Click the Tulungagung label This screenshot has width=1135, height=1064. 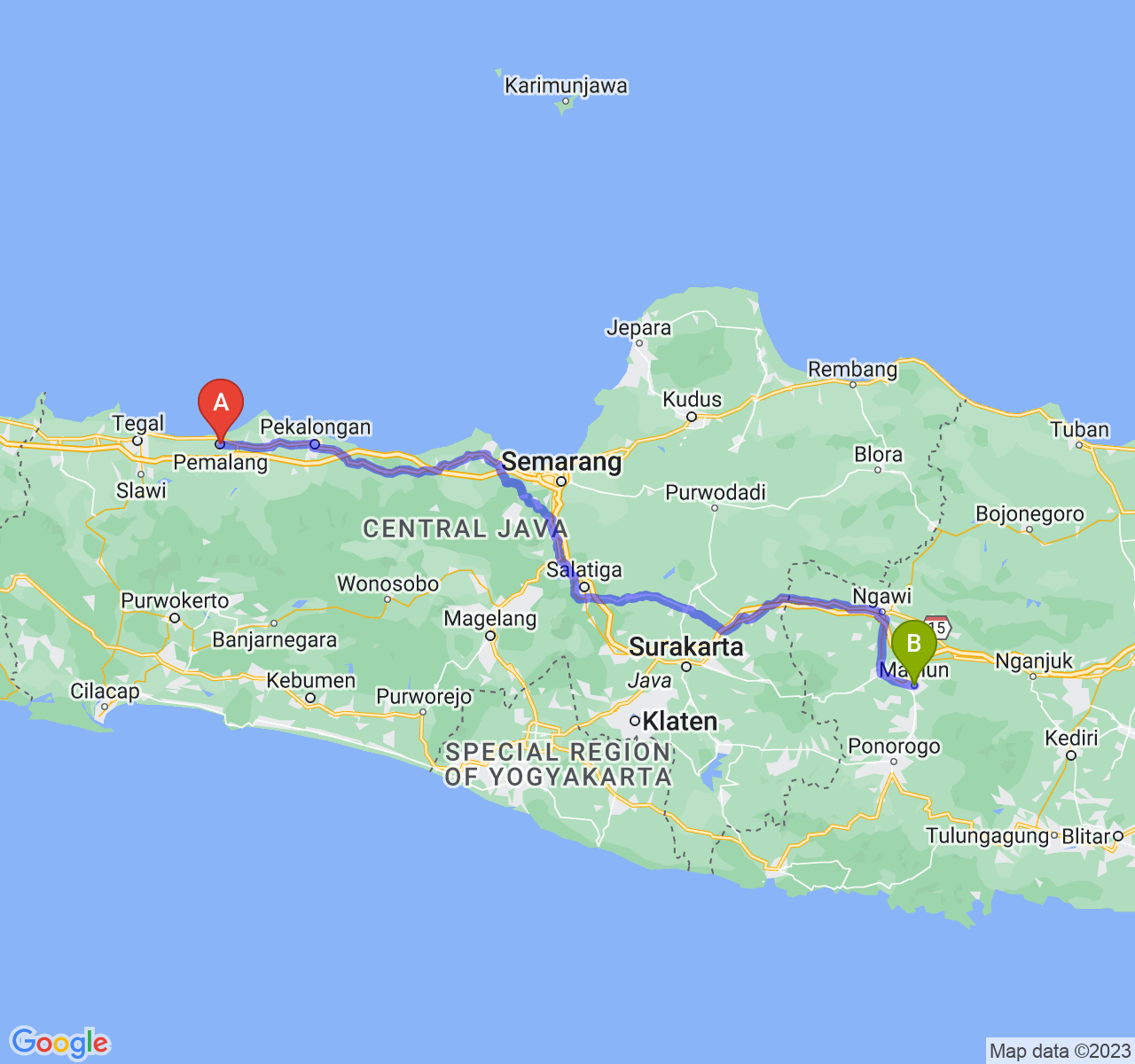point(988,836)
